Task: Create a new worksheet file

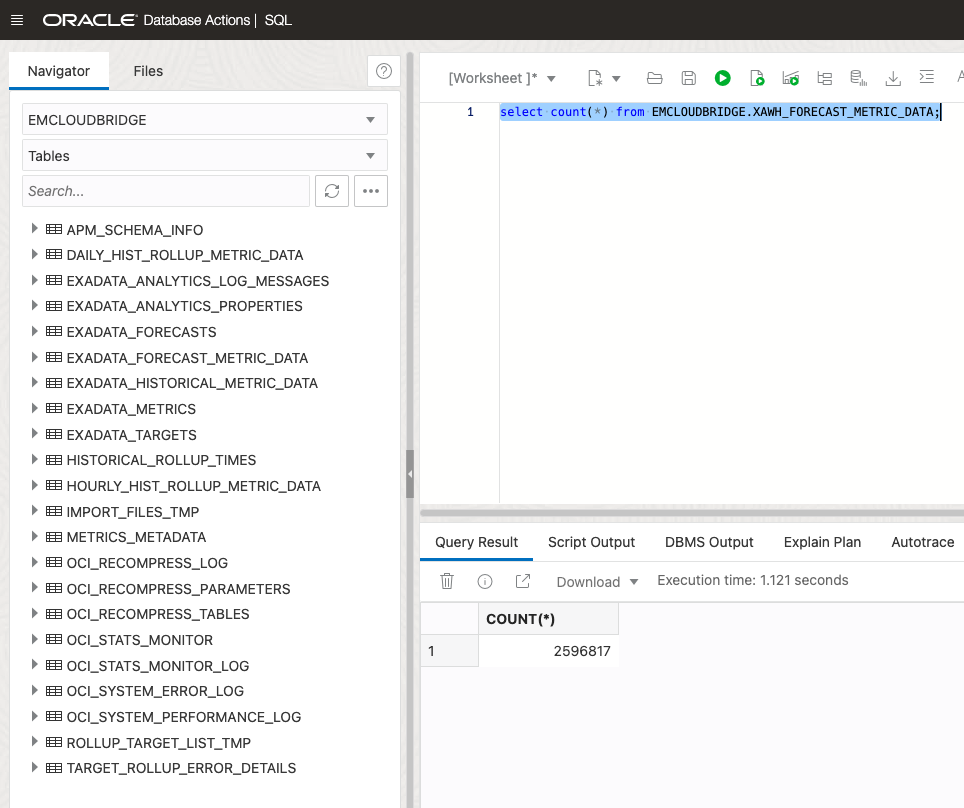Action: (595, 78)
